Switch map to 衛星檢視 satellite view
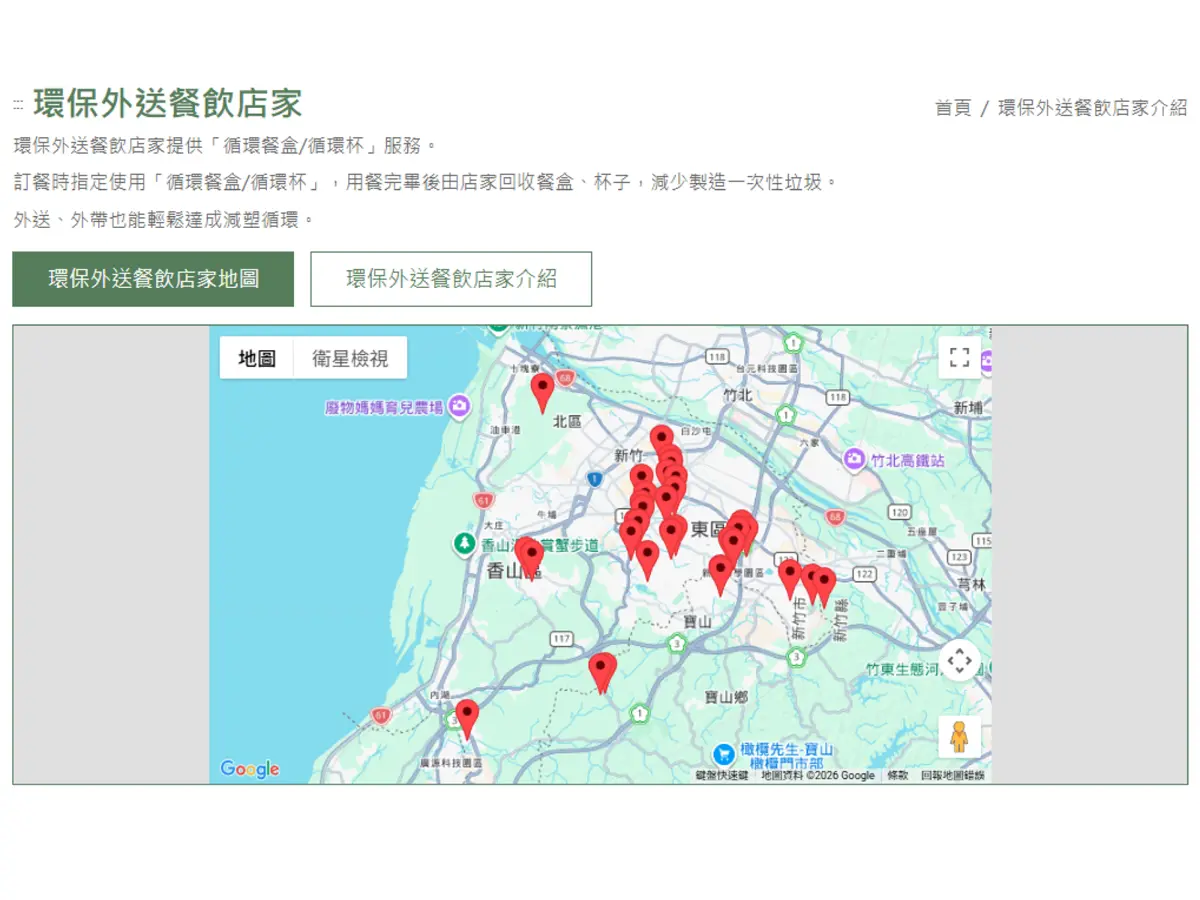The image size is (1200, 900). [x=350, y=358]
